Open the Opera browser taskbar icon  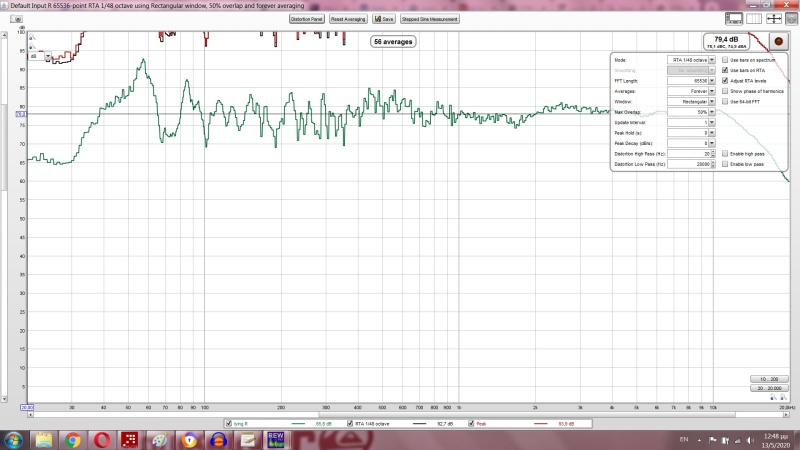pyautogui.click(x=101, y=440)
